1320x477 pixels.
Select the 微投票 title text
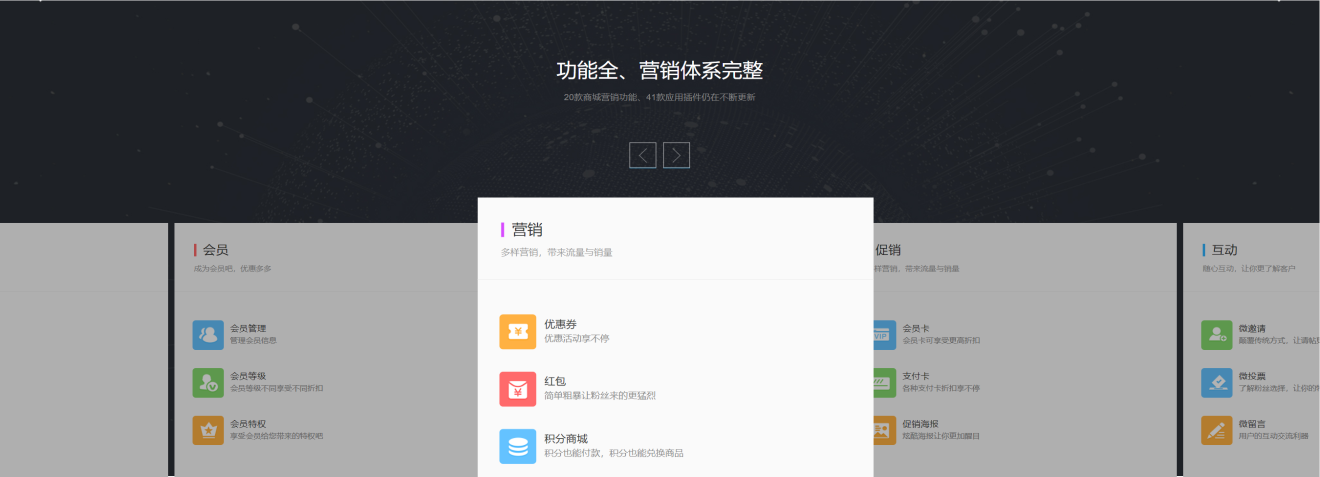pos(1252,376)
